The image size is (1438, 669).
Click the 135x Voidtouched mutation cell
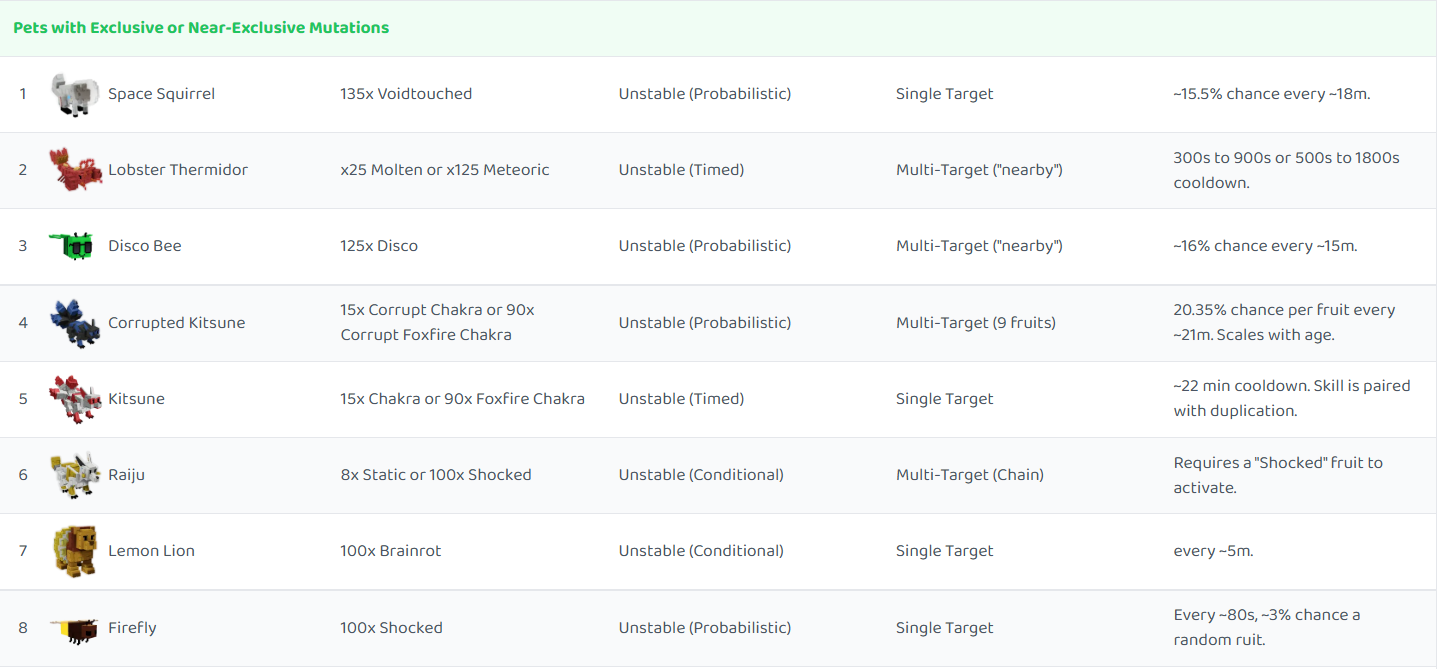(406, 94)
